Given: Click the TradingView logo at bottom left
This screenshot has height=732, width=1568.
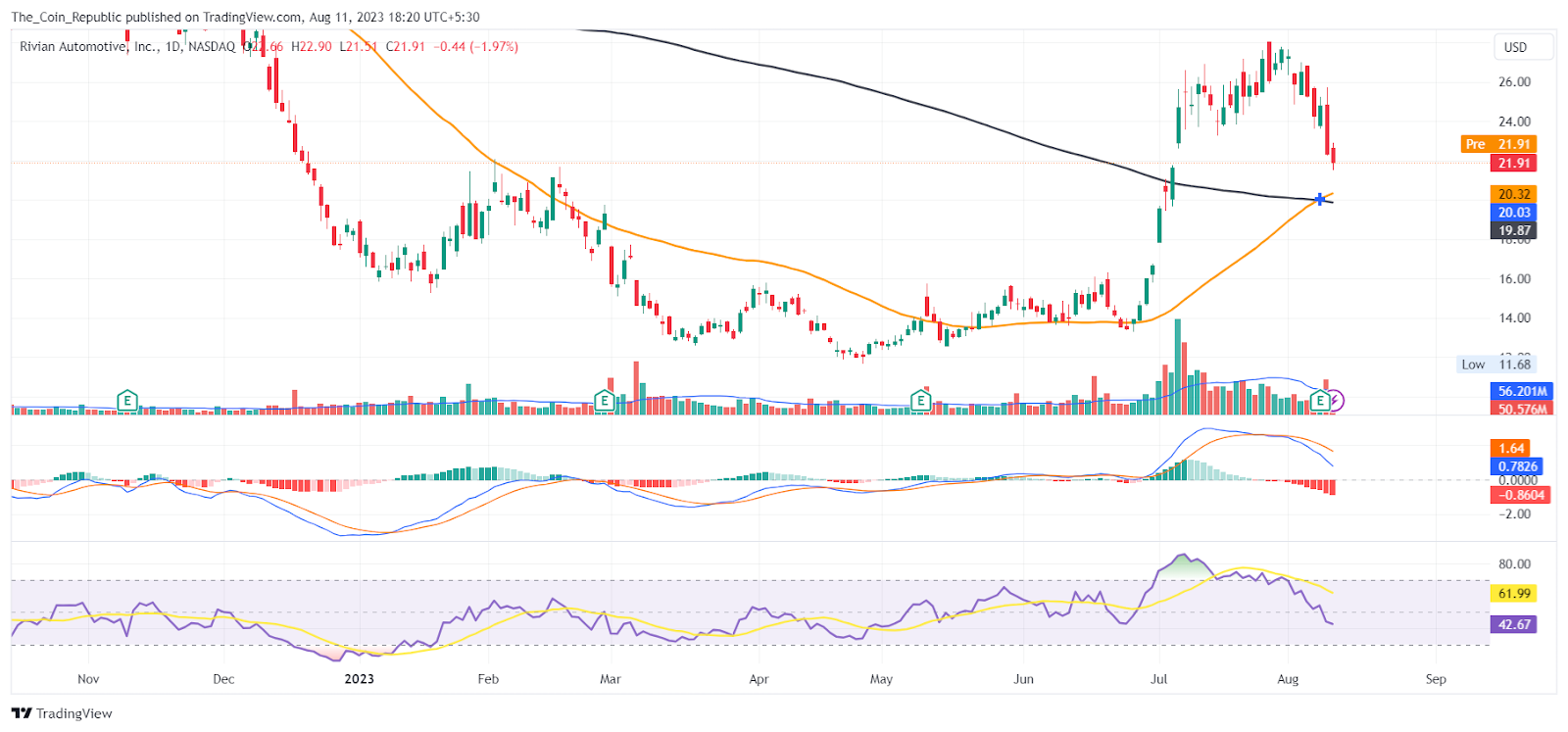Looking at the screenshot, I should tap(62, 713).
